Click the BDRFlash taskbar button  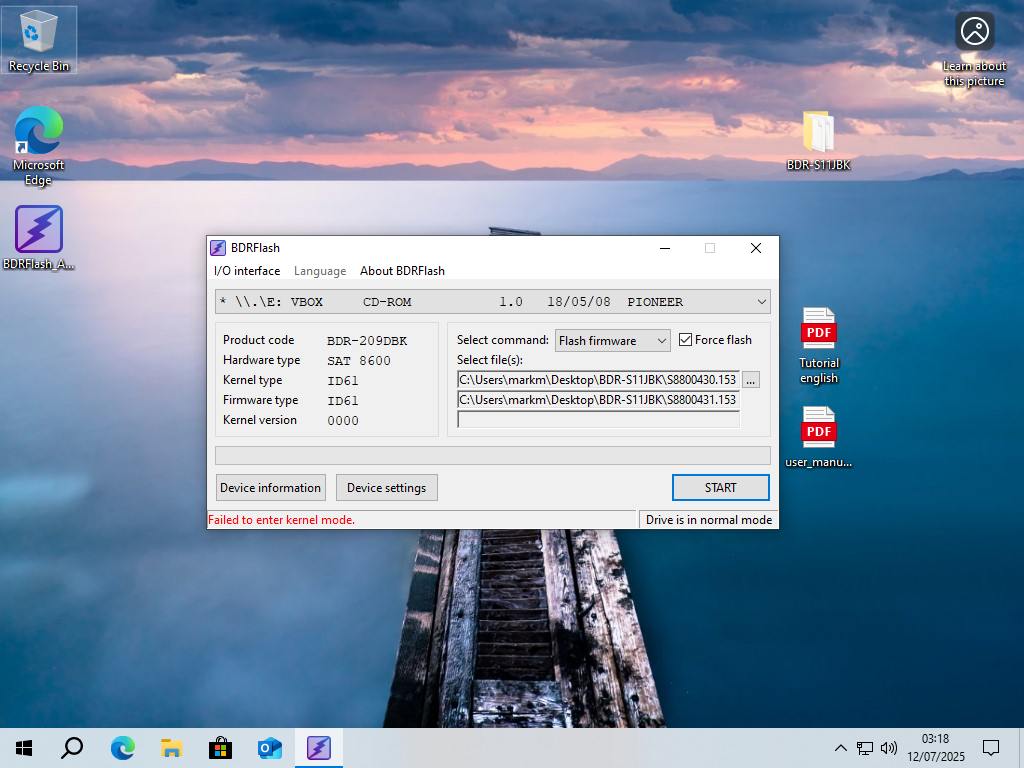pyautogui.click(x=319, y=748)
